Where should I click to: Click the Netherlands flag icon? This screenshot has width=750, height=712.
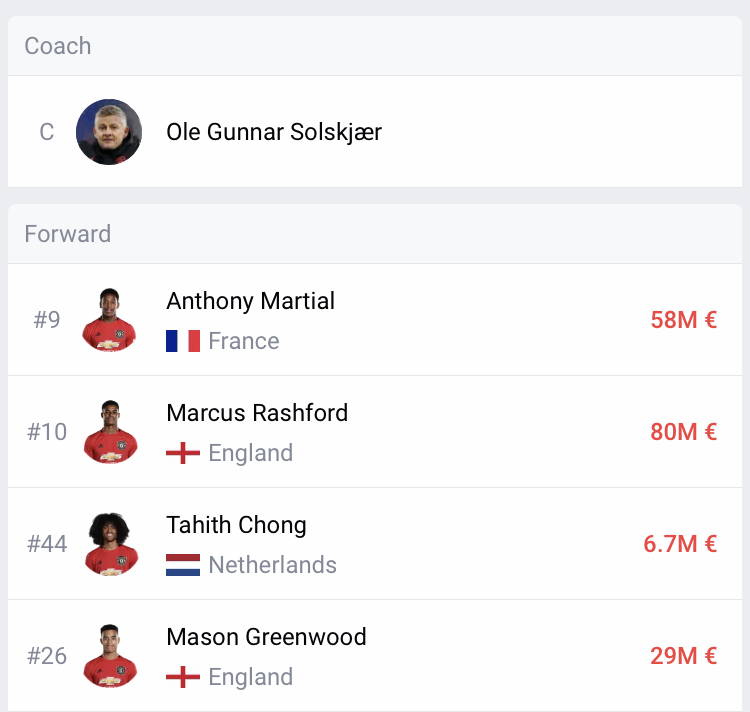(x=183, y=565)
